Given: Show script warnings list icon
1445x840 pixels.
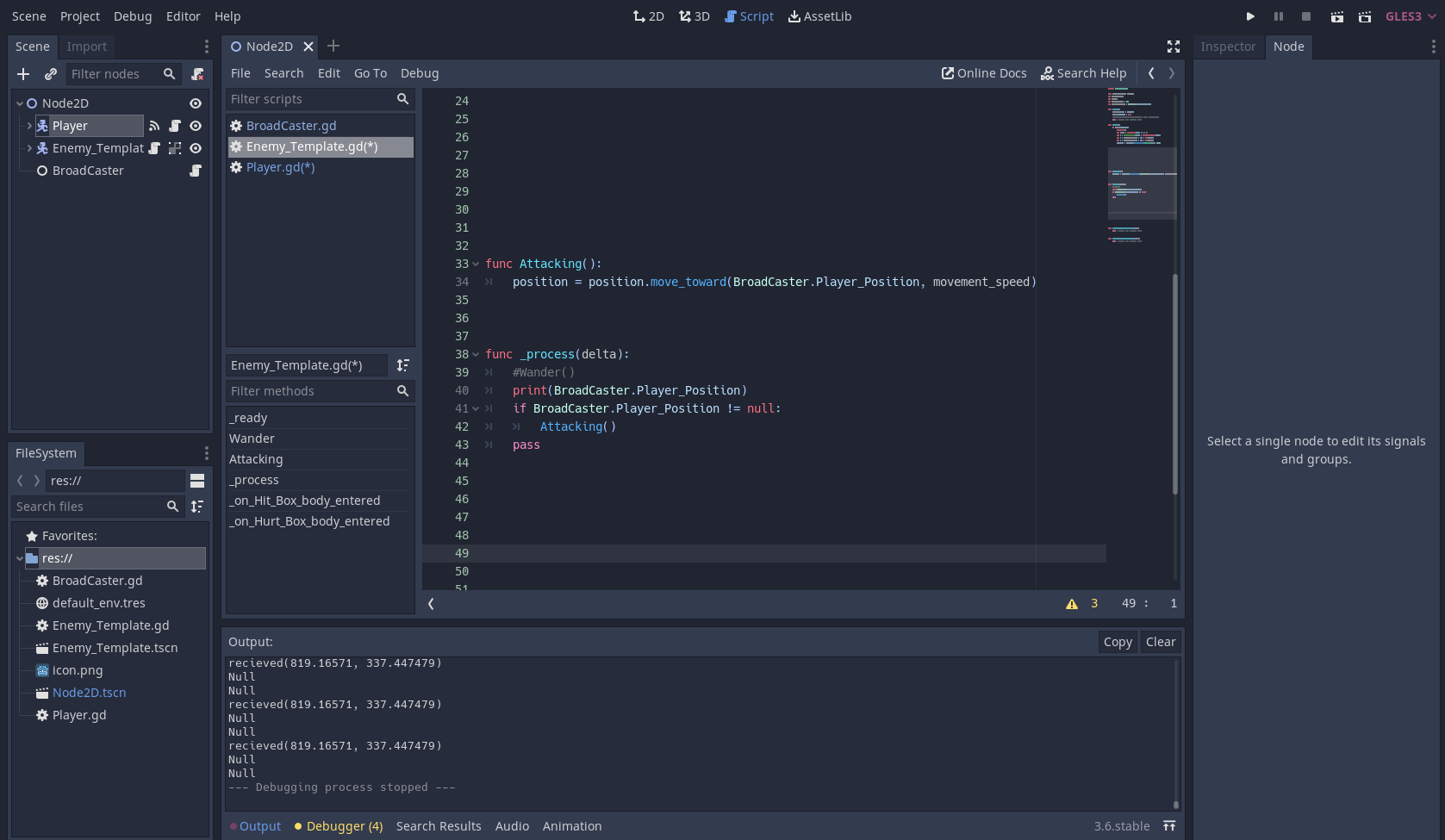Looking at the screenshot, I should 1072,604.
